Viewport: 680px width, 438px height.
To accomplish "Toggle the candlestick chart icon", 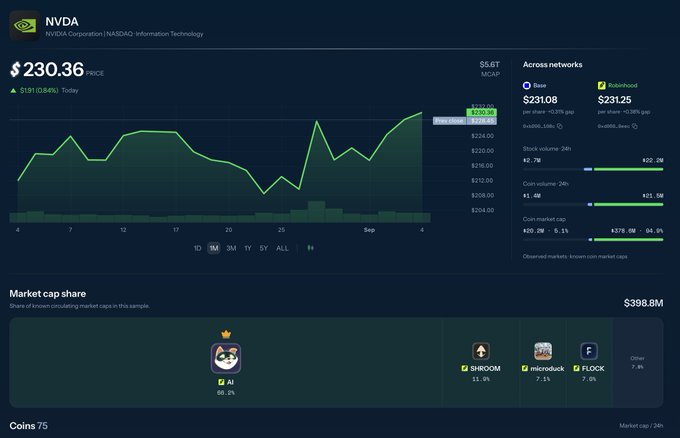I will [311, 248].
